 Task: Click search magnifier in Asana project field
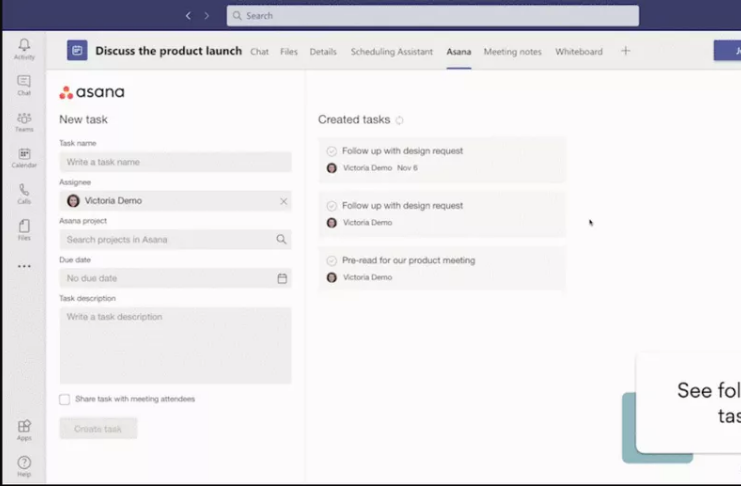(281, 239)
